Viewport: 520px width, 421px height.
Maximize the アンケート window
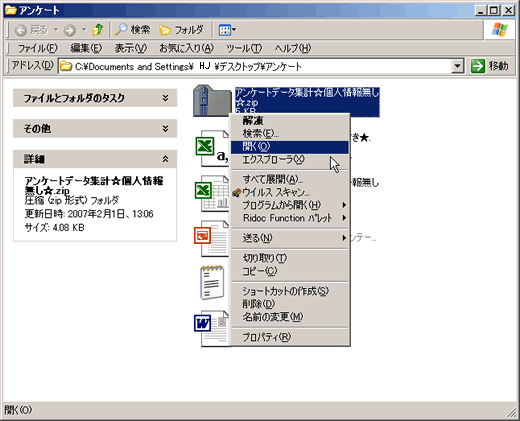pyautogui.click(x=494, y=11)
